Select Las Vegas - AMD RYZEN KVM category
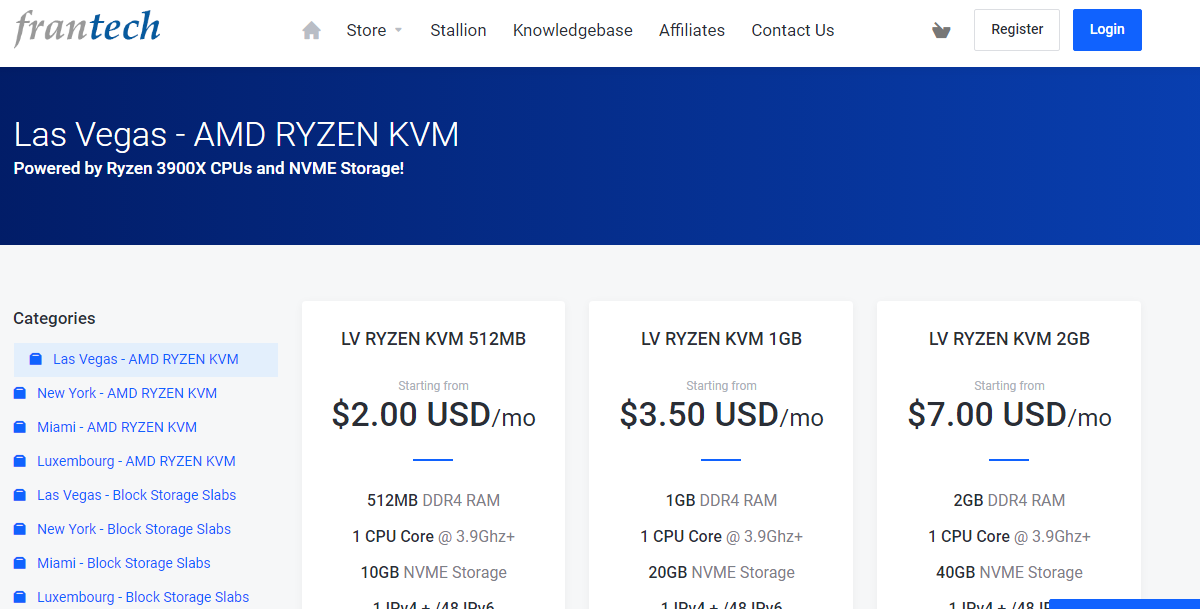The height and width of the screenshot is (609, 1200). [146, 360]
